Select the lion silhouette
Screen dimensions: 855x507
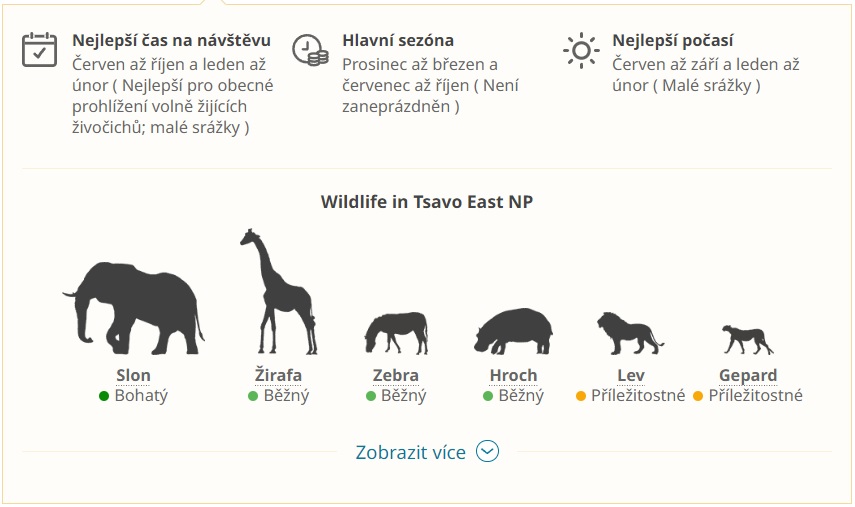pyautogui.click(x=630, y=334)
